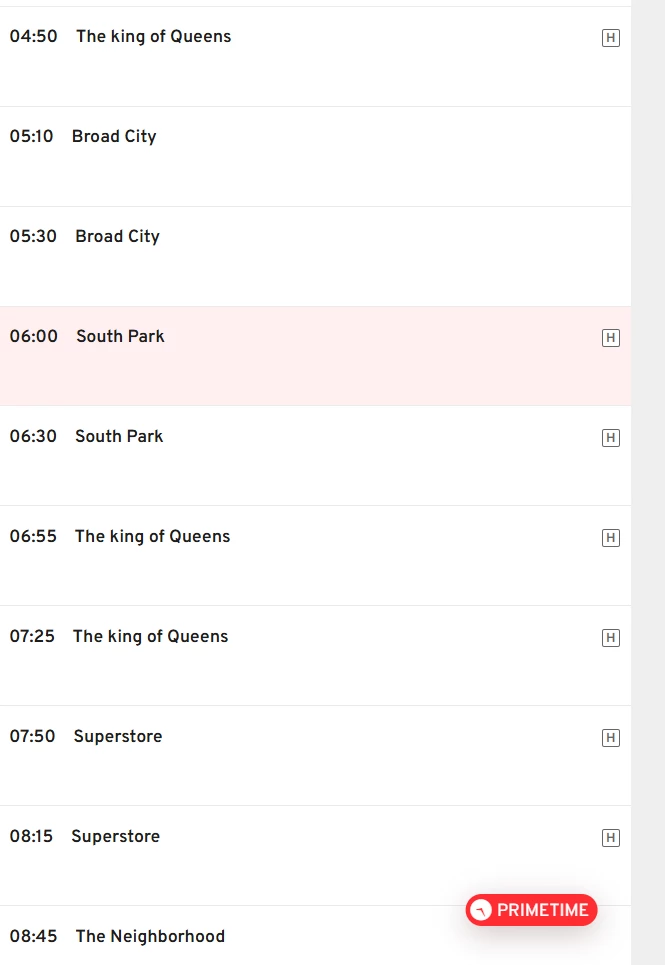Open South Park airing at 06:30
Image resolution: width=665 pixels, height=965 pixels.
pyautogui.click(x=119, y=436)
